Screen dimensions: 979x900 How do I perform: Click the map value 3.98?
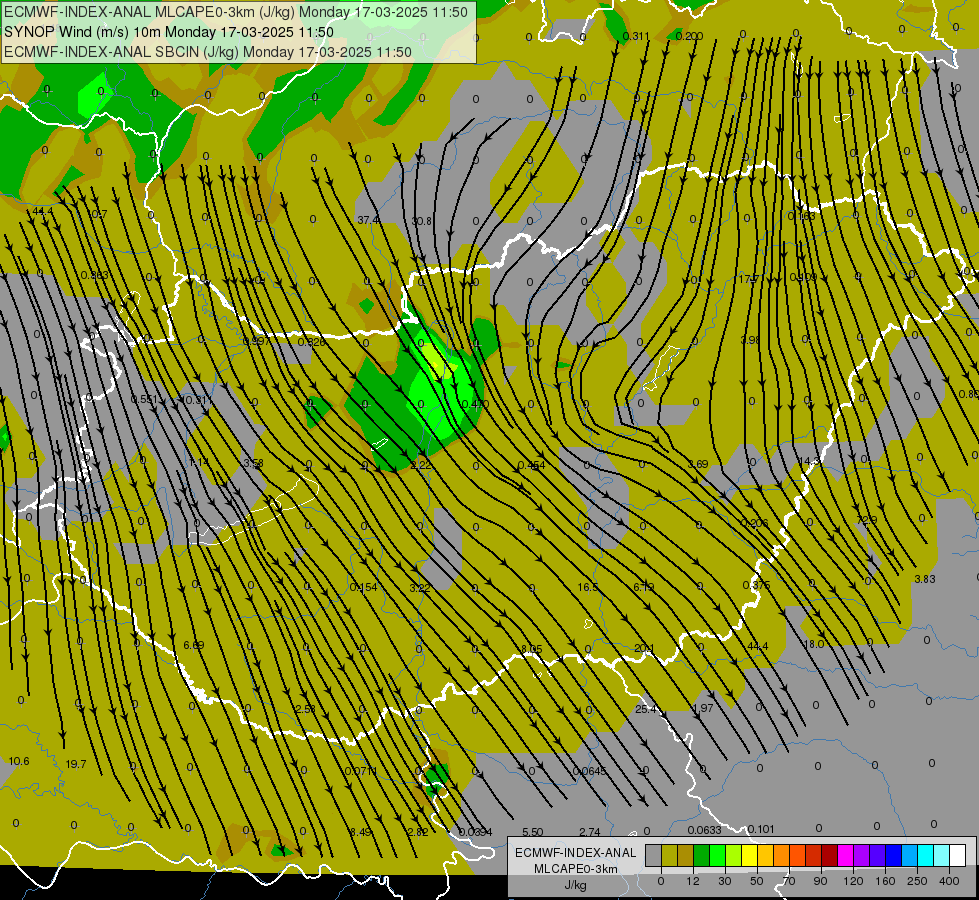(750, 340)
